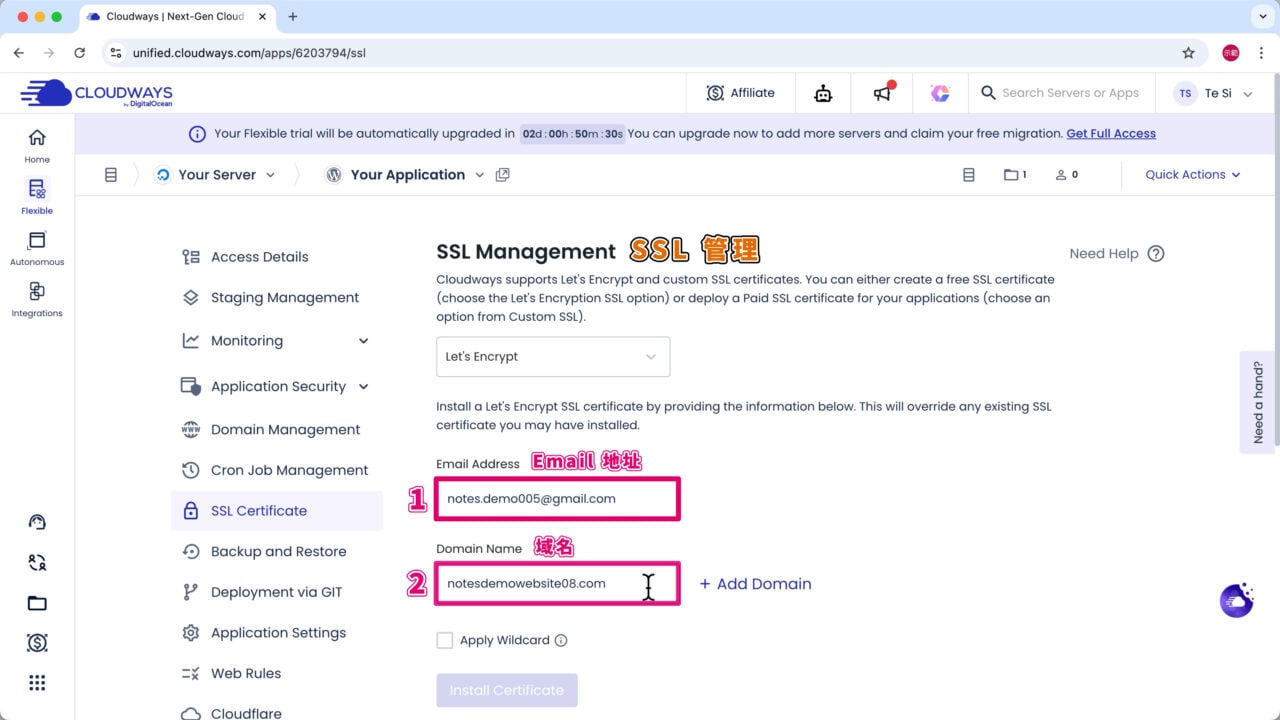This screenshot has width=1280, height=720.
Task: Click the bookmark star in address bar
Action: 1188,51
